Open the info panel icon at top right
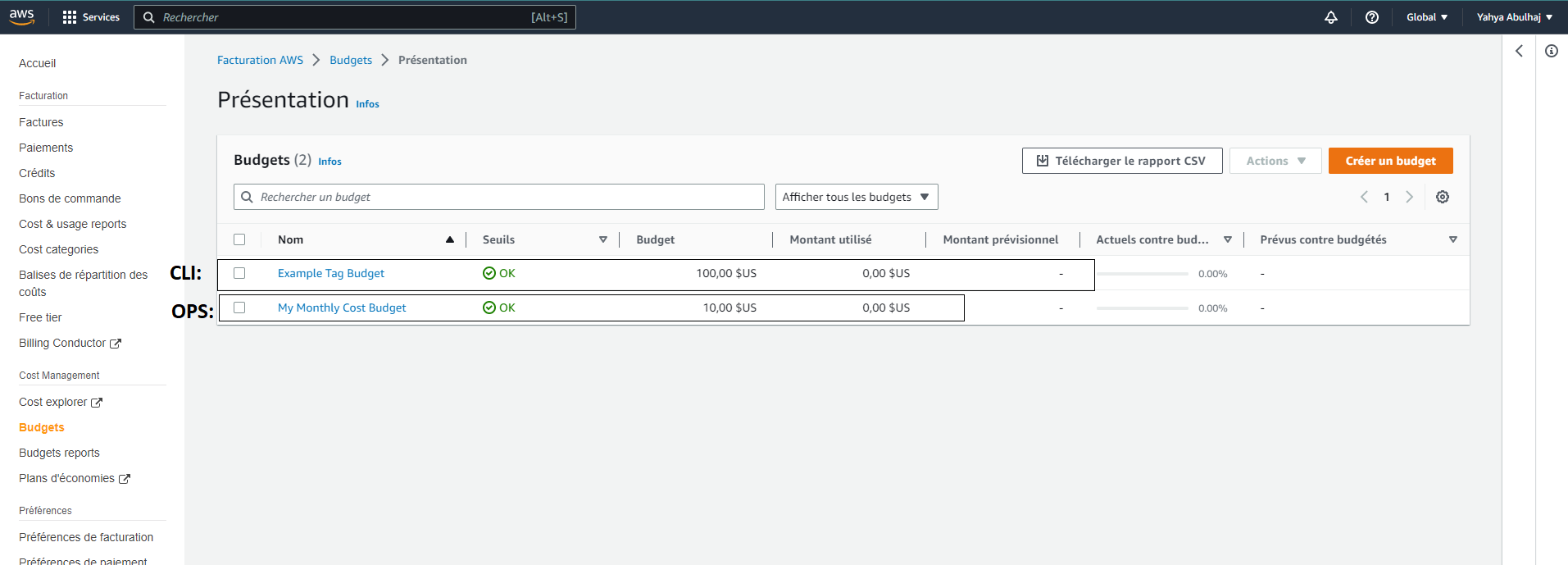Viewport: 1568px width, 565px height. tap(1552, 51)
